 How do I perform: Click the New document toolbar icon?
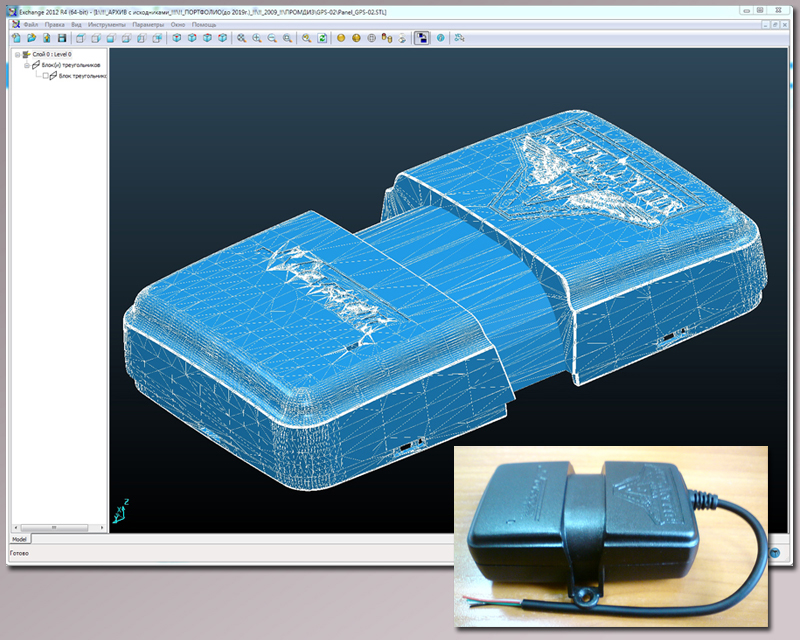16,38
